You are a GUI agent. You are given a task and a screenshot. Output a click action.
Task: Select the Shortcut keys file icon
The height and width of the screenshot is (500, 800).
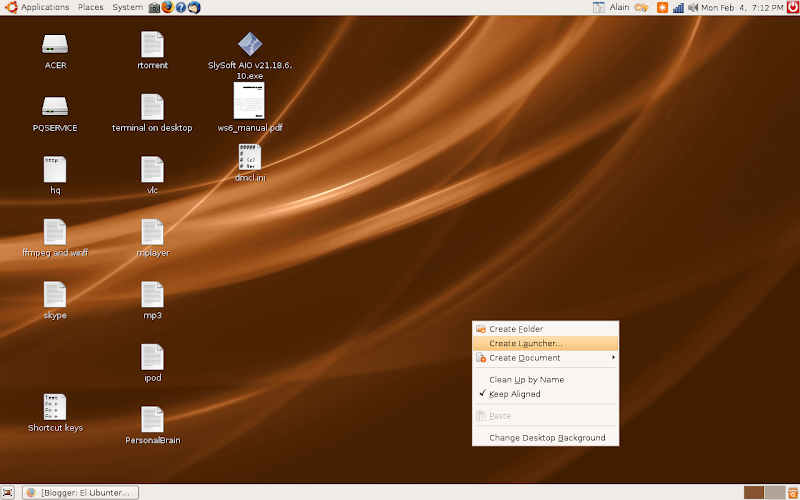click(55, 407)
